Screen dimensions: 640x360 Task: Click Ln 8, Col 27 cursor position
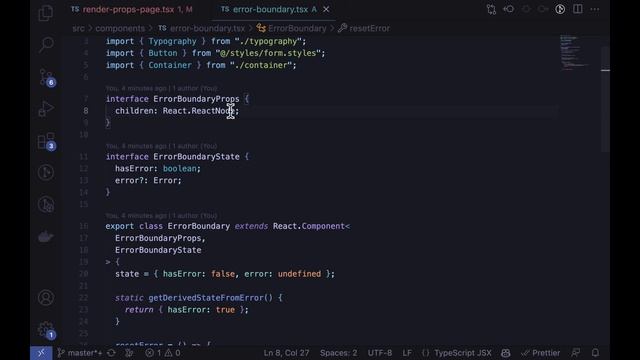tap(286, 353)
